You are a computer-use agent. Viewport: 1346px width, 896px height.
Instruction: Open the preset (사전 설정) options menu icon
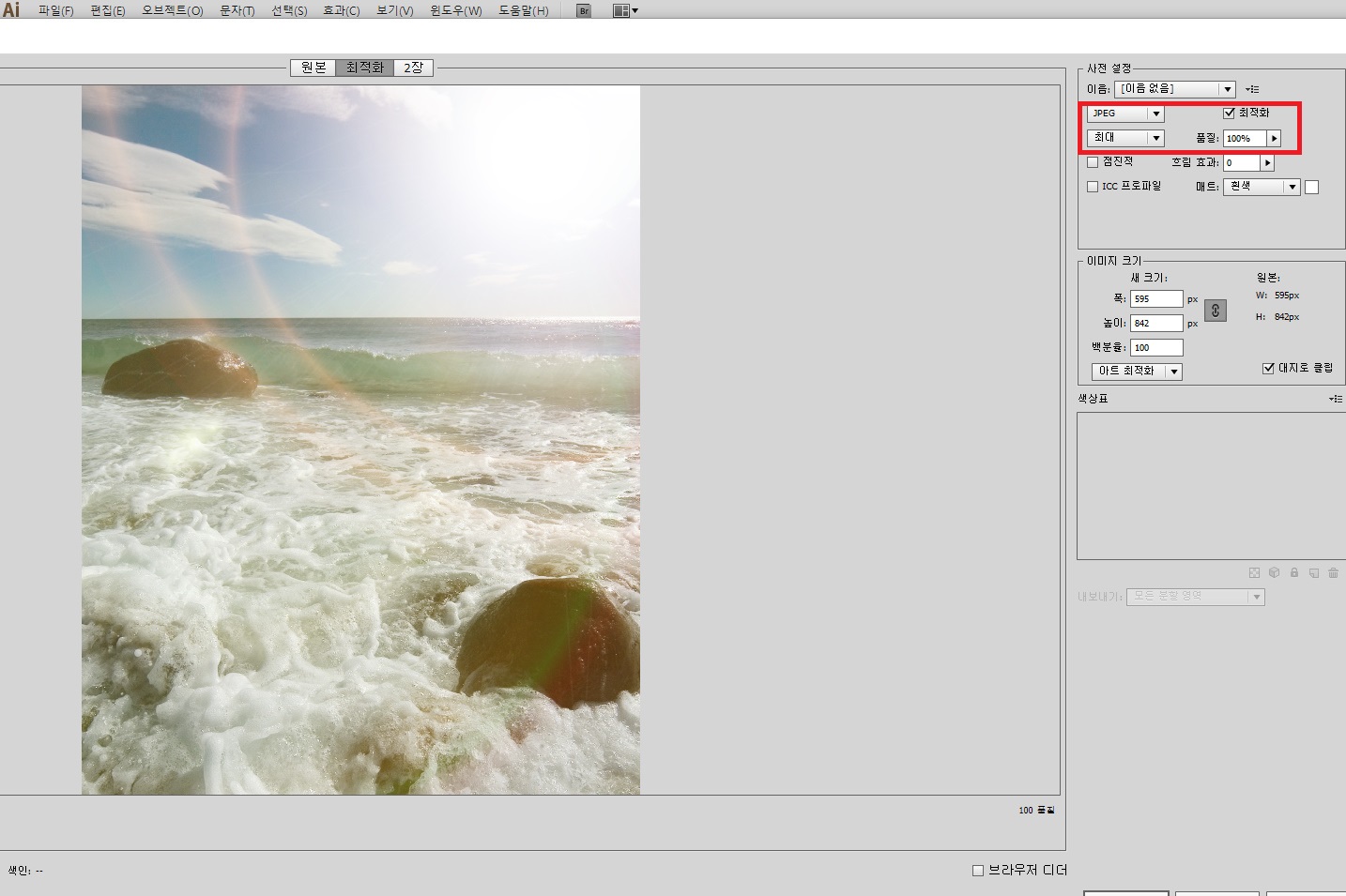[x=1252, y=89]
